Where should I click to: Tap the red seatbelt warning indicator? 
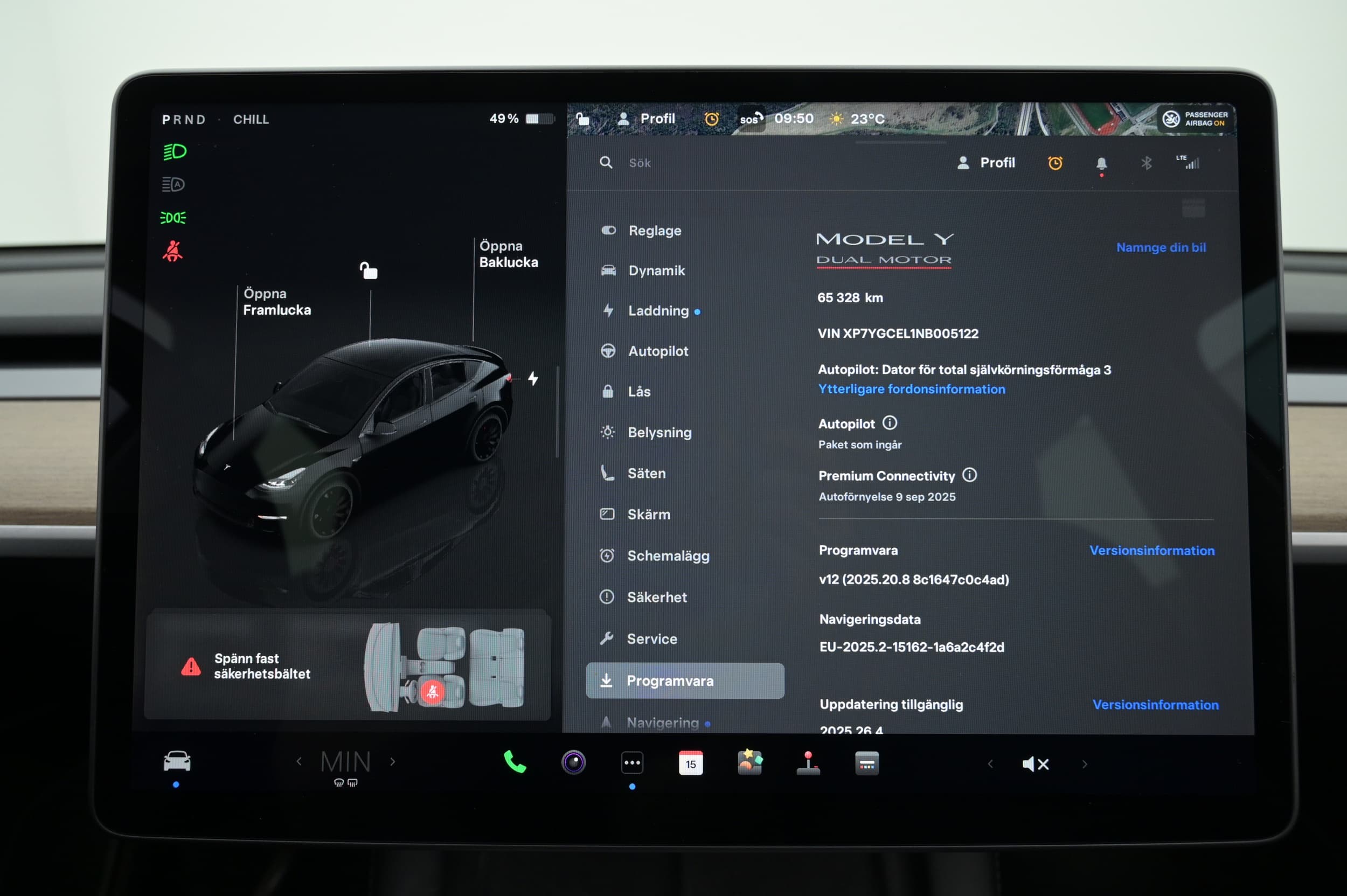(172, 251)
